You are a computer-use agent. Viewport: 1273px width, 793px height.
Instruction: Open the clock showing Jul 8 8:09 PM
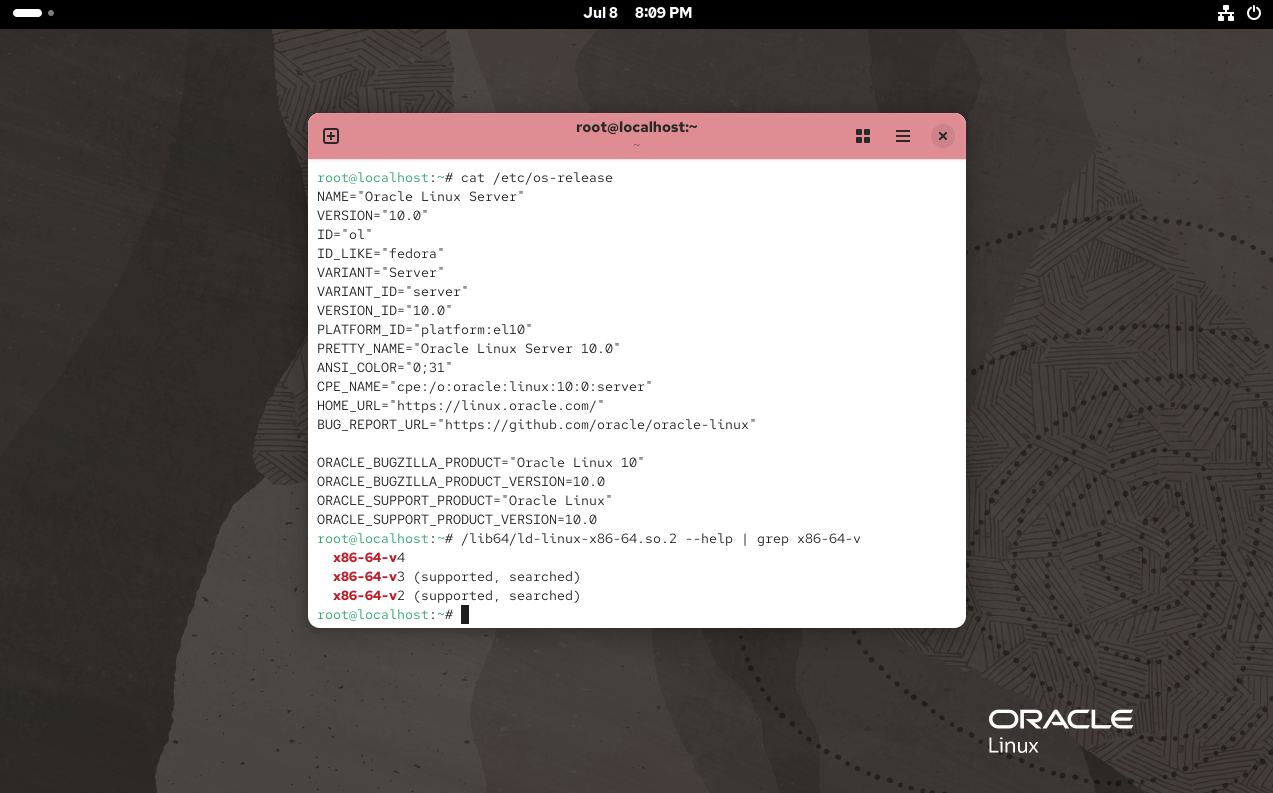637,14
